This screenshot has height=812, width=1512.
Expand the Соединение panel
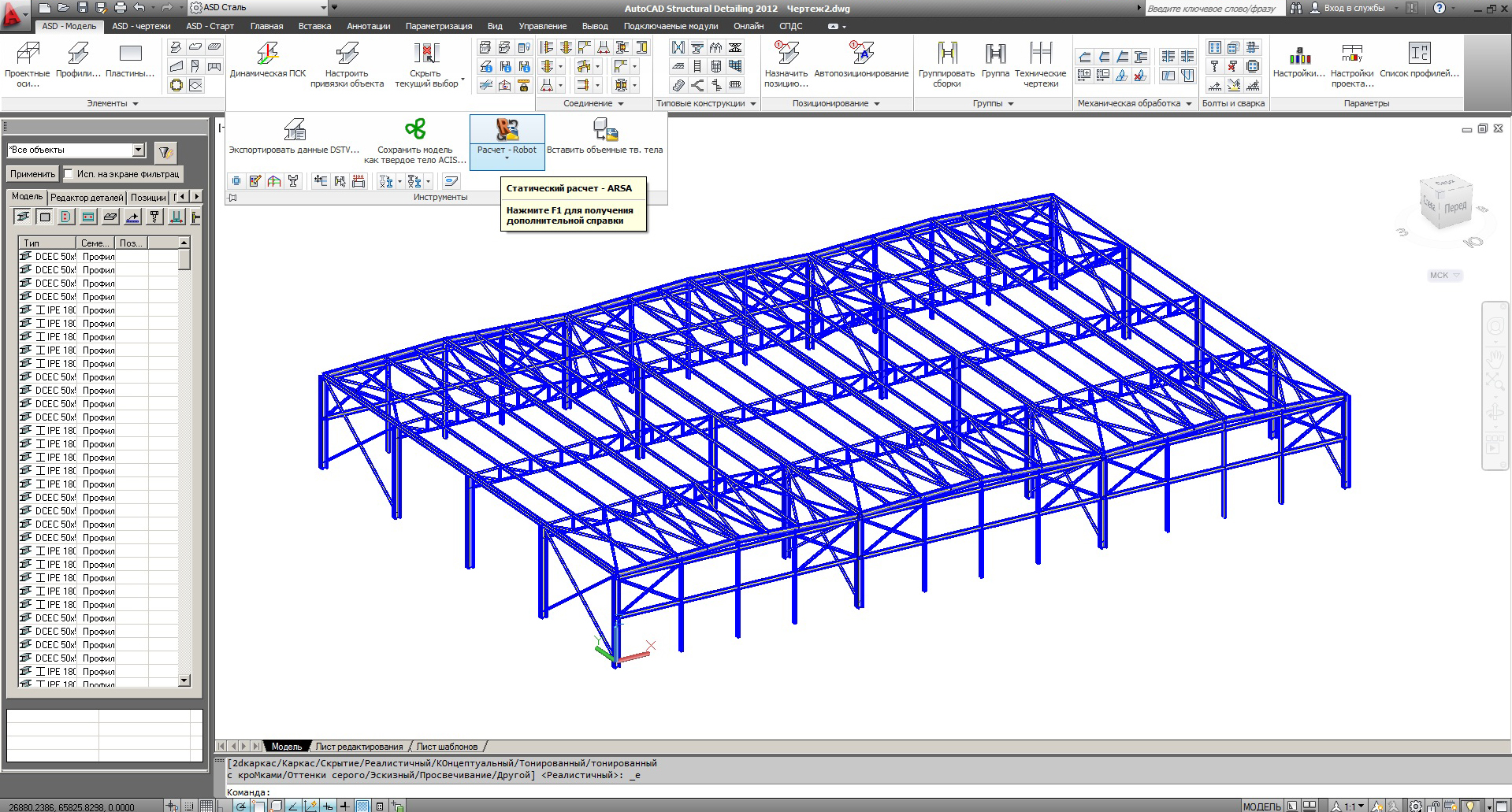tap(593, 103)
